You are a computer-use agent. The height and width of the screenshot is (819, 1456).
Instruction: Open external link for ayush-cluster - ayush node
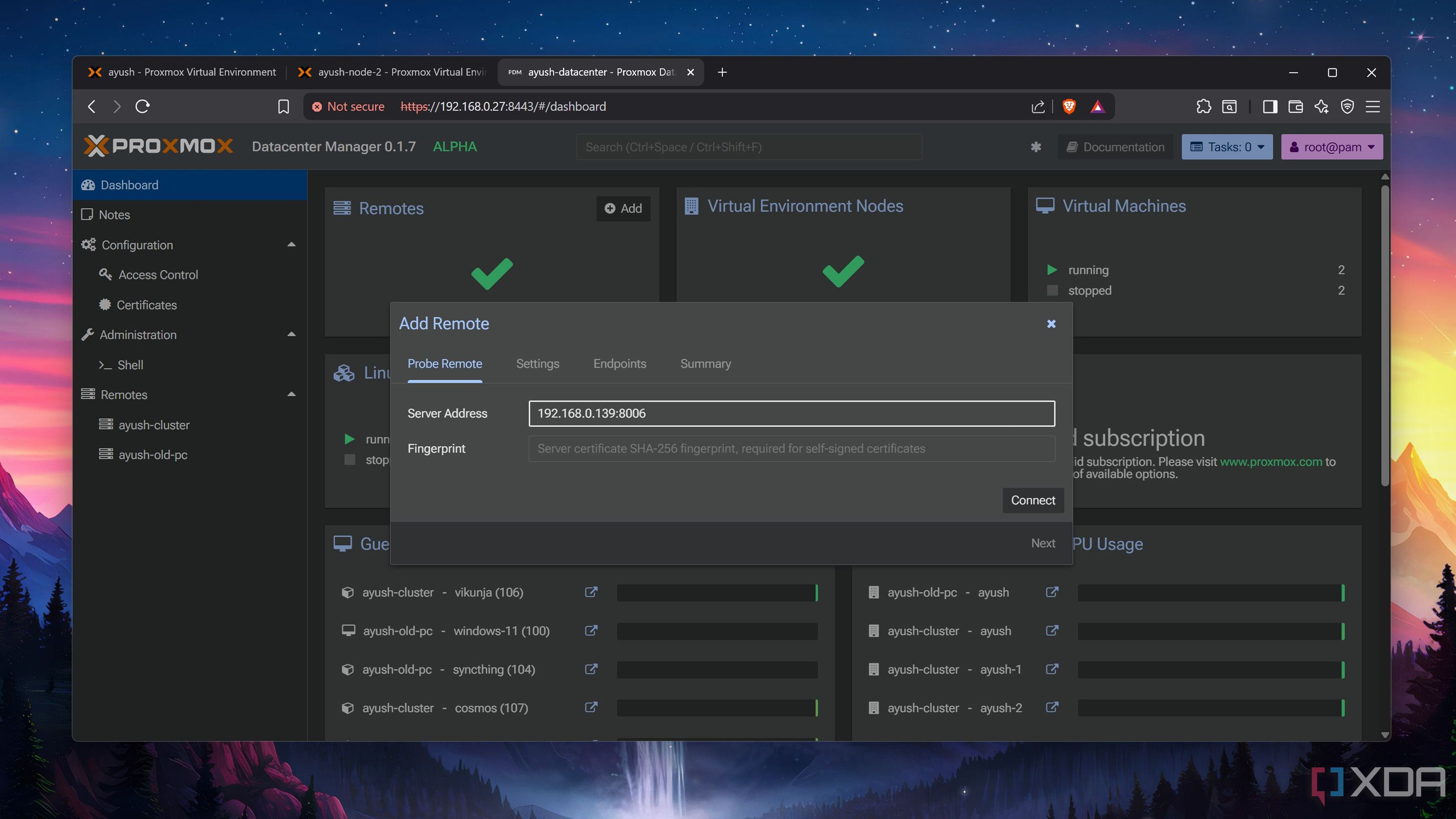pyautogui.click(x=1052, y=630)
